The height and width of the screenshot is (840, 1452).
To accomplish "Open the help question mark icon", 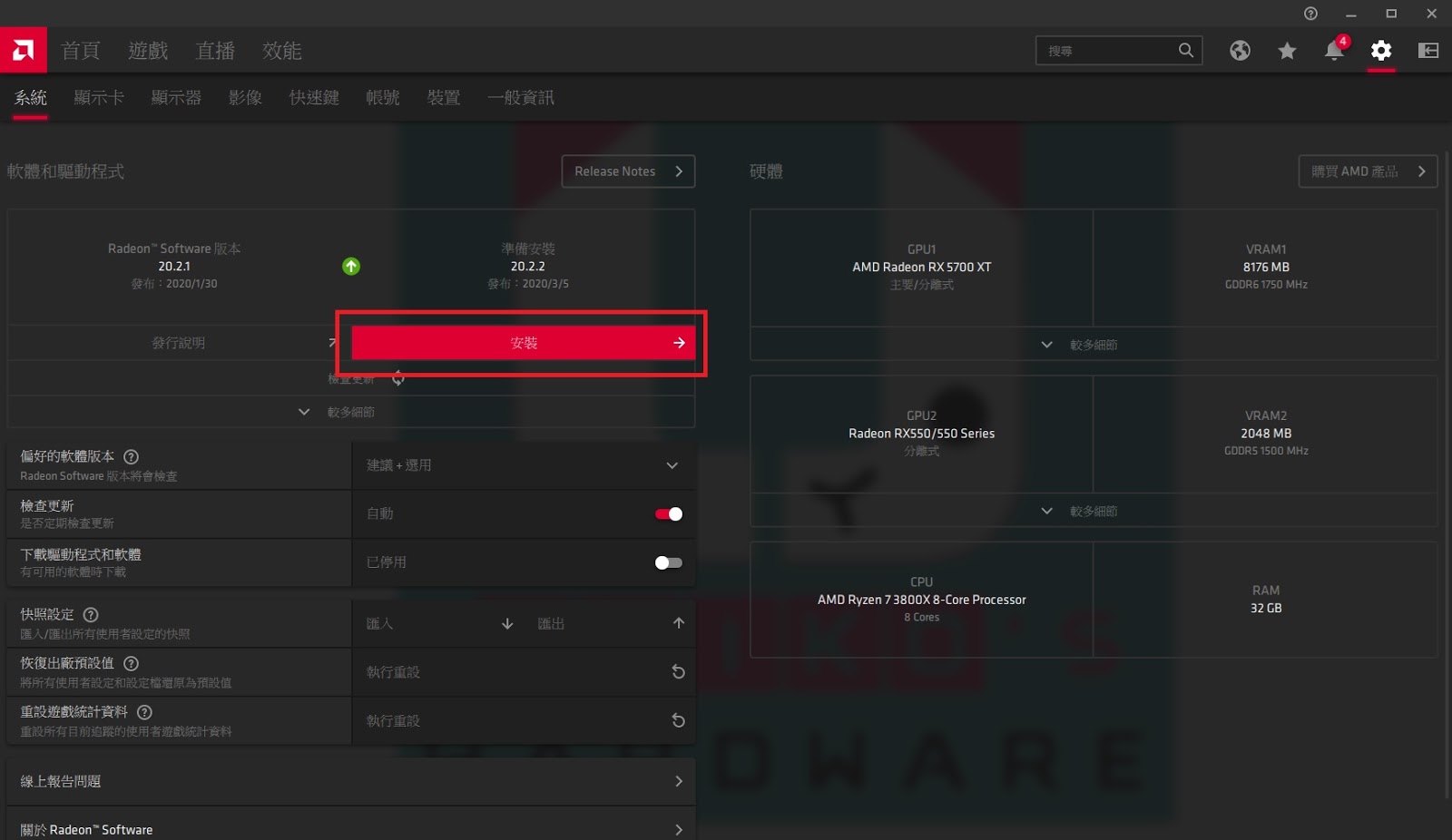I will [x=1310, y=14].
